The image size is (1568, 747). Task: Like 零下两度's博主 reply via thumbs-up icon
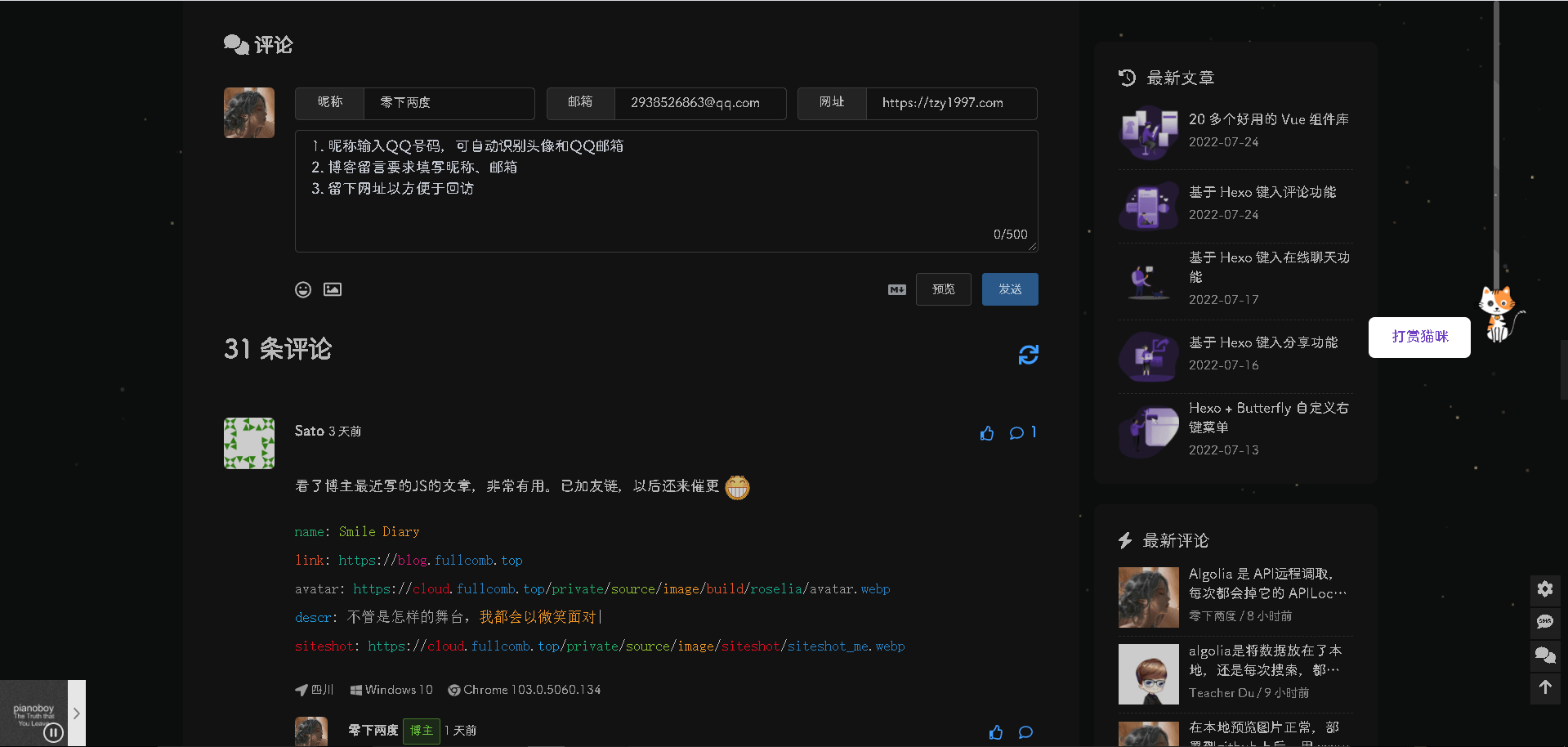click(x=996, y=732)
